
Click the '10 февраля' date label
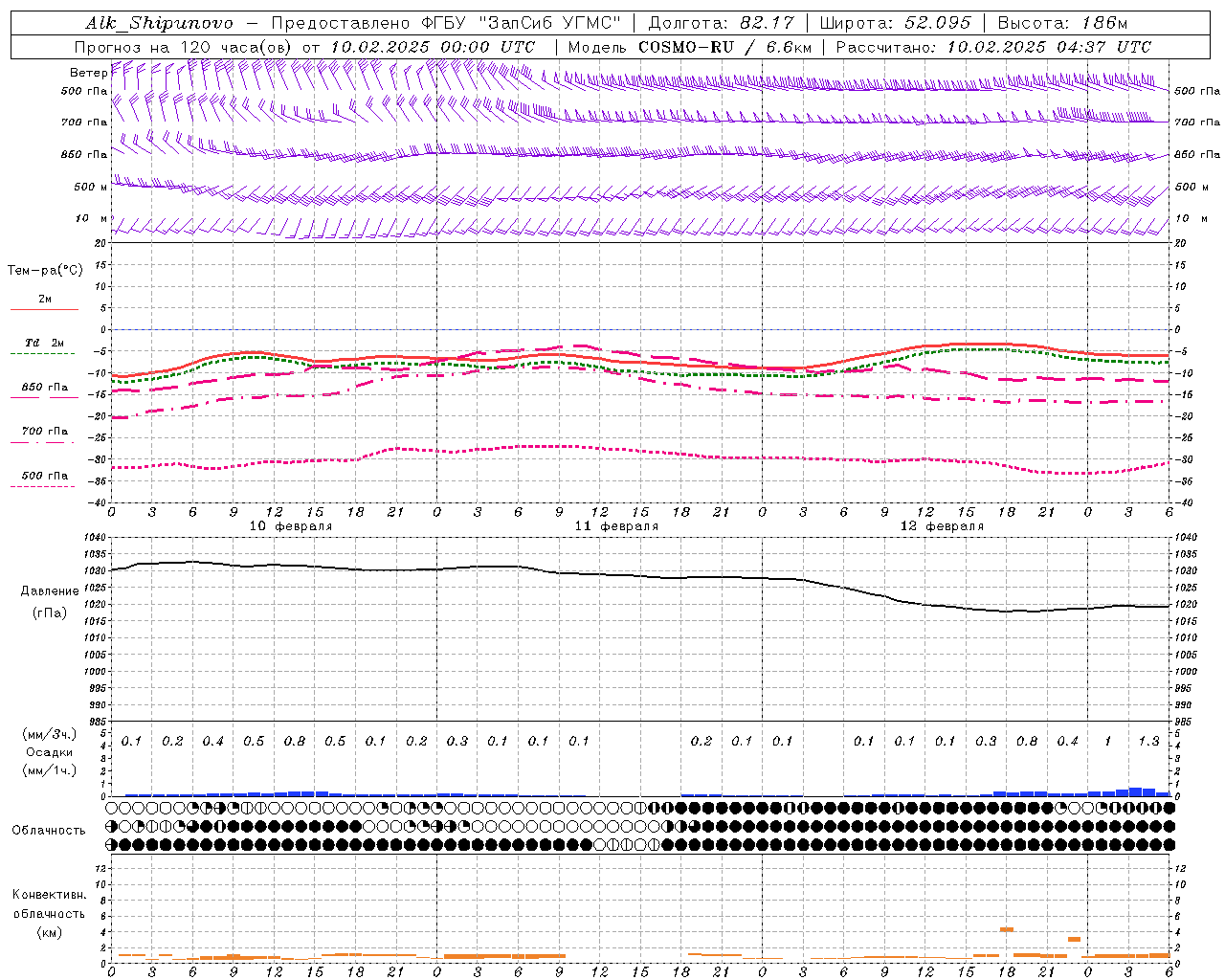(291, 526)
